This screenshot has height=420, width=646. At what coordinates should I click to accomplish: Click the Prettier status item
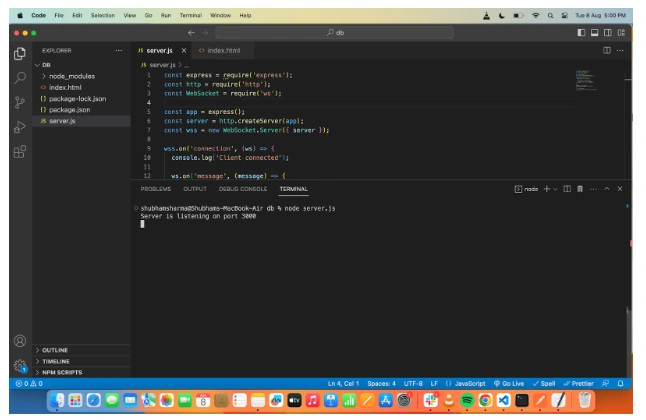point(578,383)
